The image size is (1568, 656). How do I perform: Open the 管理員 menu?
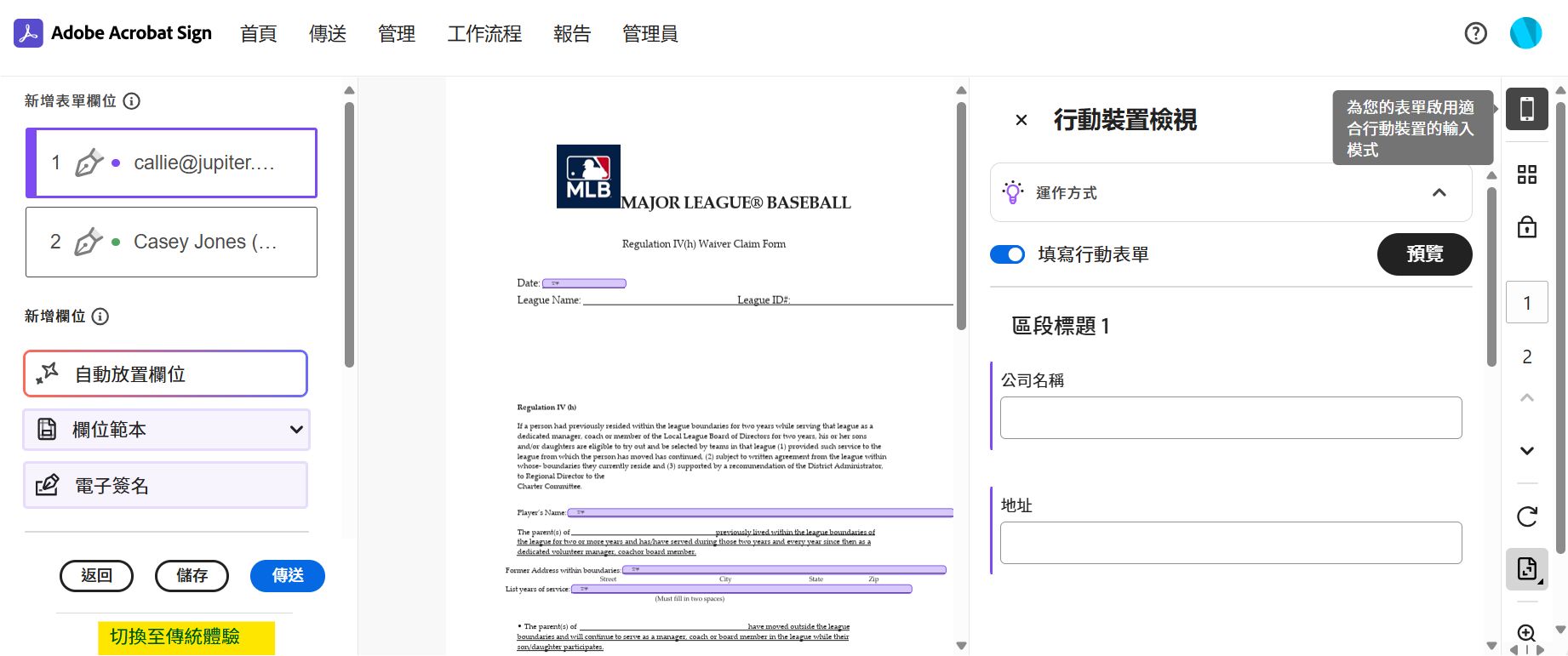[650, 33]
